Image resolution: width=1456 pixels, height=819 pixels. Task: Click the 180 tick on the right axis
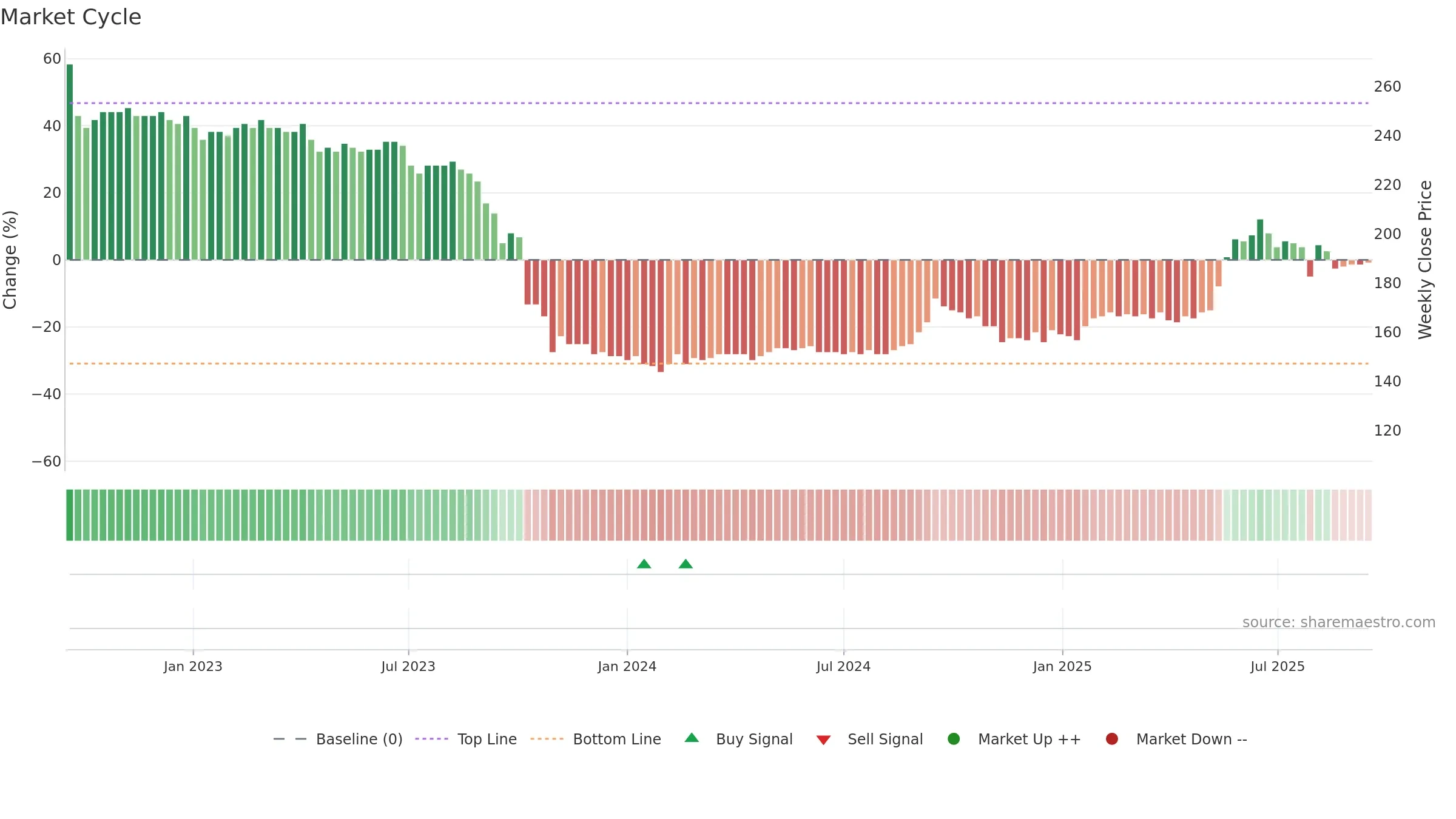(1387, 283)
